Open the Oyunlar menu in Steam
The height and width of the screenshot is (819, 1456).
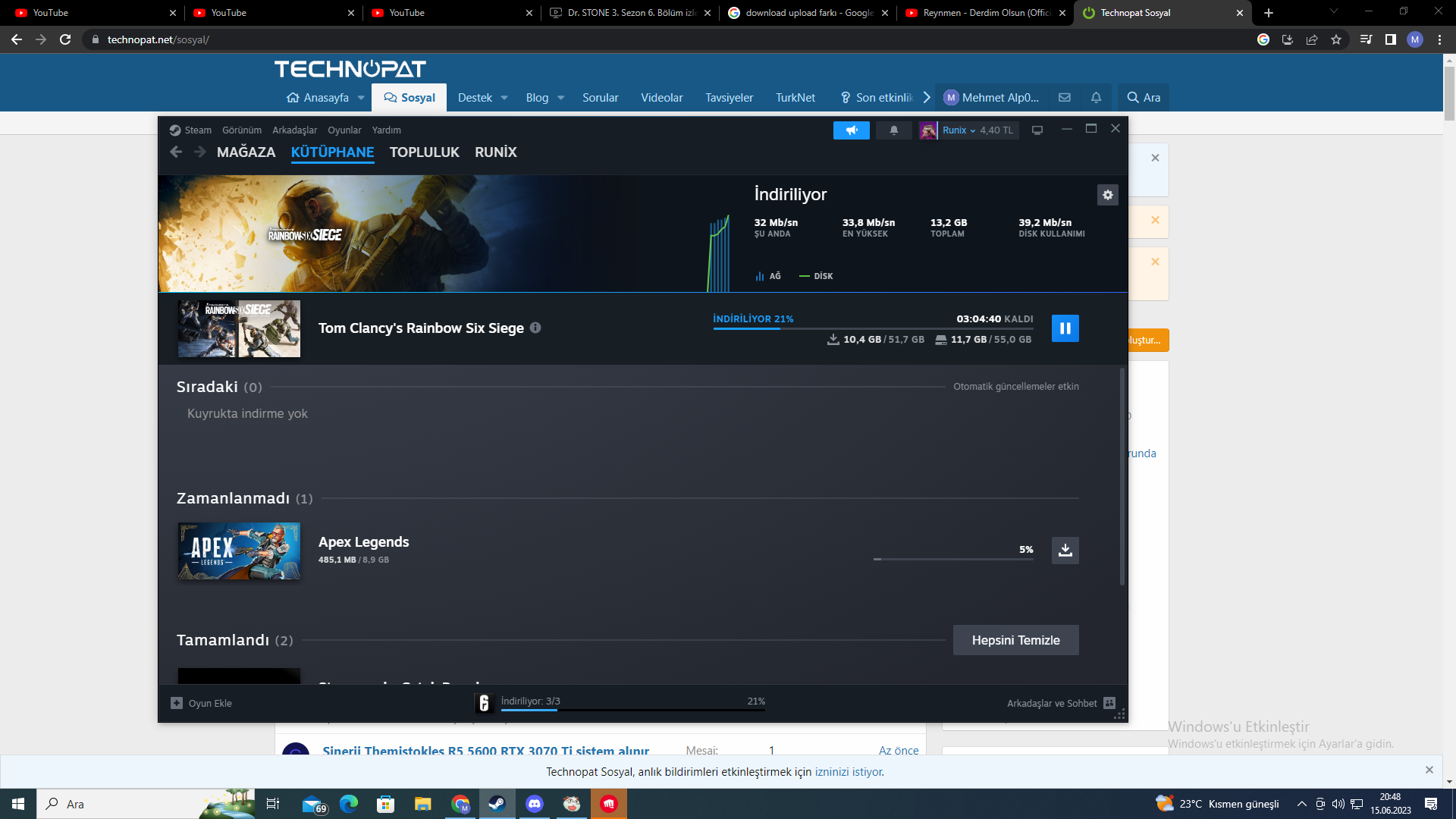click(344, 130)
